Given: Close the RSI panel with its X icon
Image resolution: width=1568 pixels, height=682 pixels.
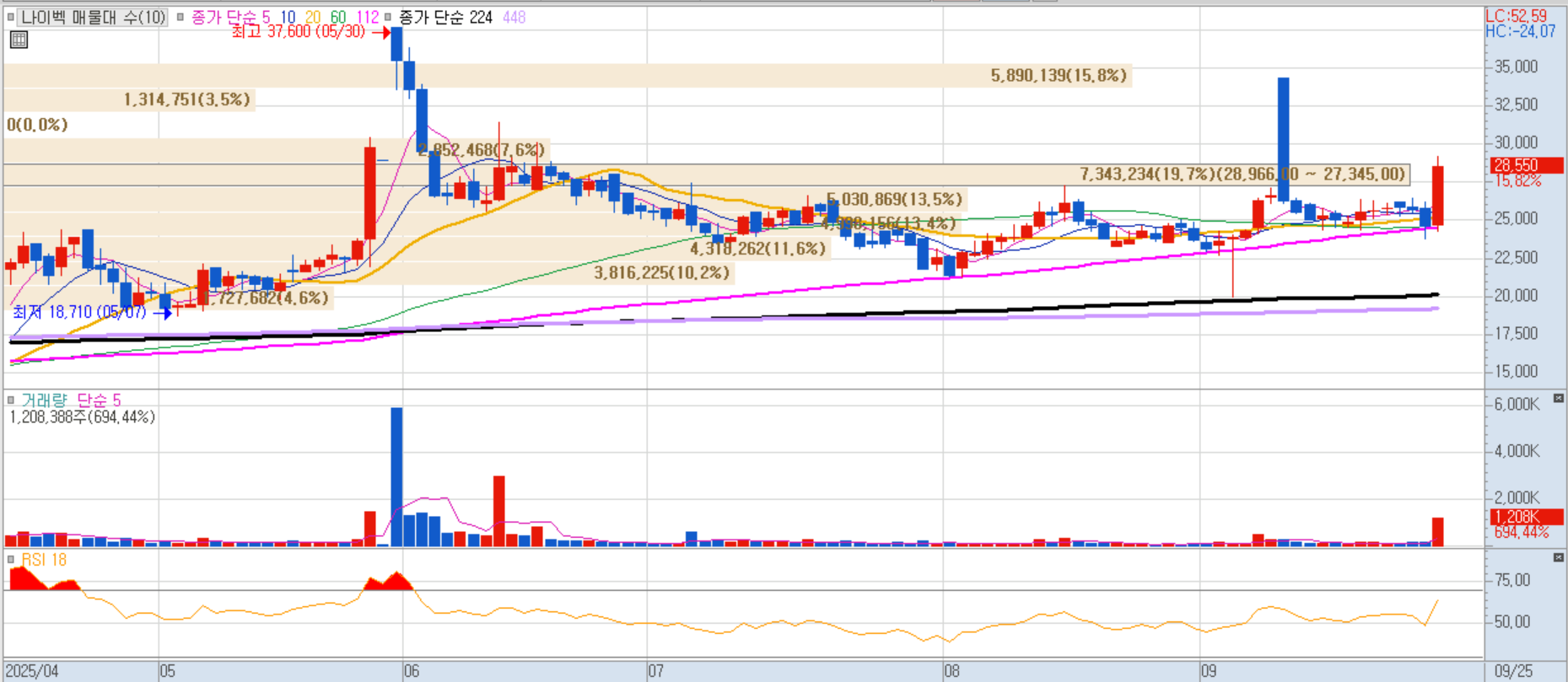Looking at the screenshot, I should tap(1558, 557).
